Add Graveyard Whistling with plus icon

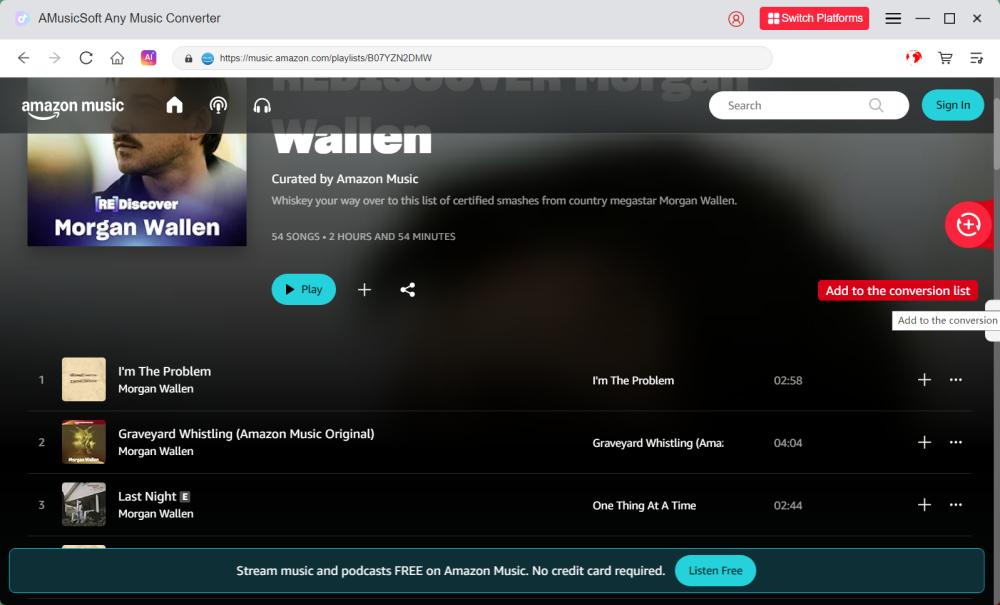924,442
